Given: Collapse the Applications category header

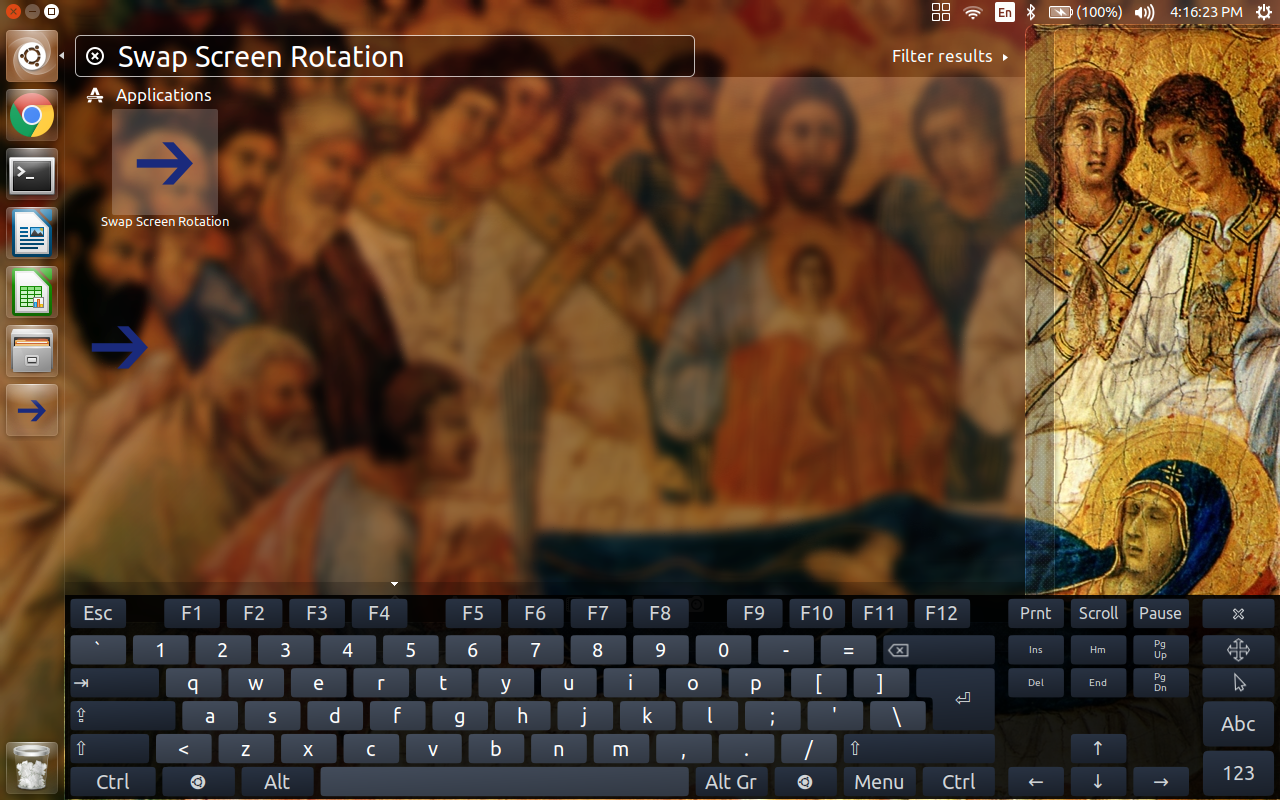Looking at the screenshot, I should 149,95.
